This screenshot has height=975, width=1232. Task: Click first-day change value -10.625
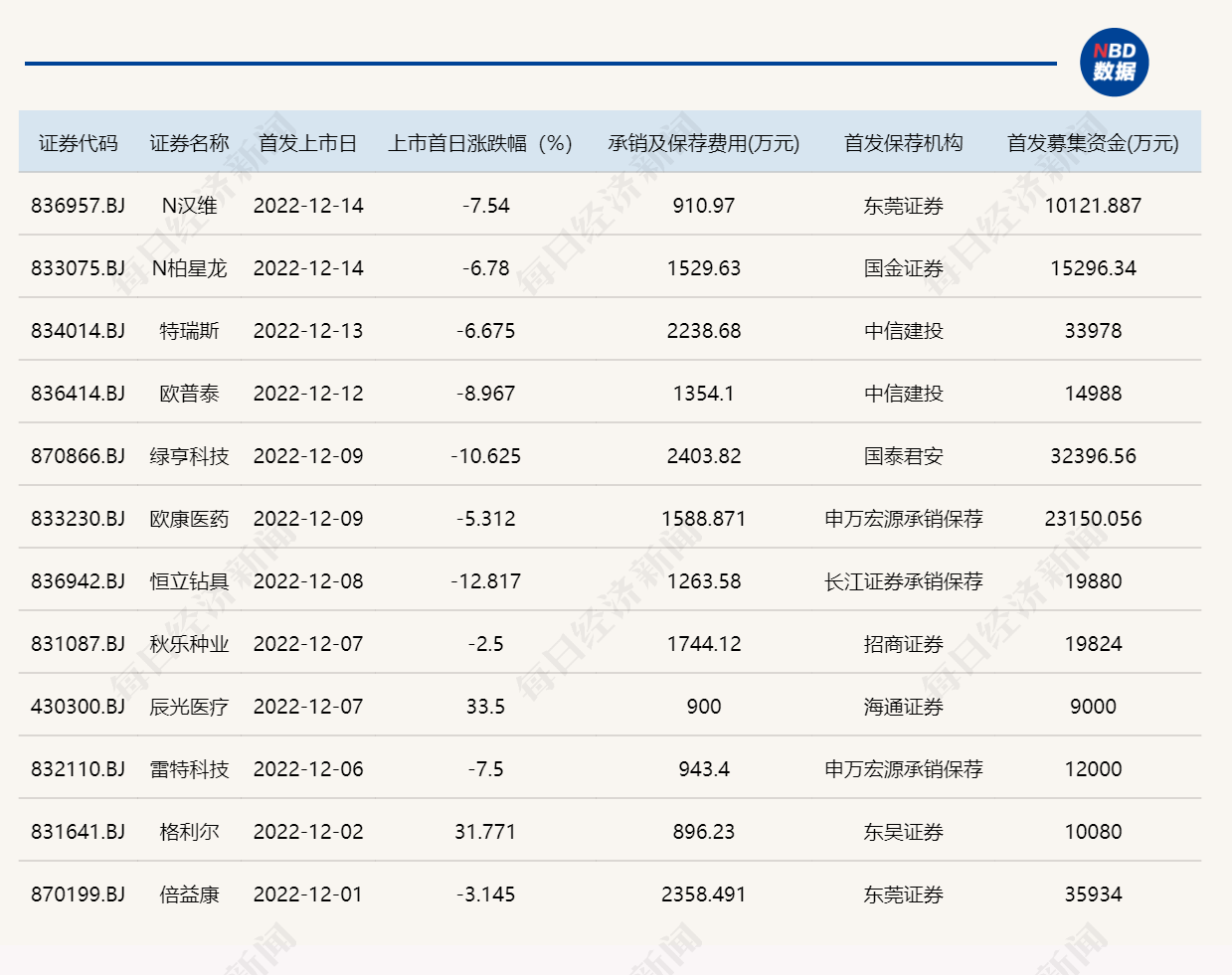485,456
